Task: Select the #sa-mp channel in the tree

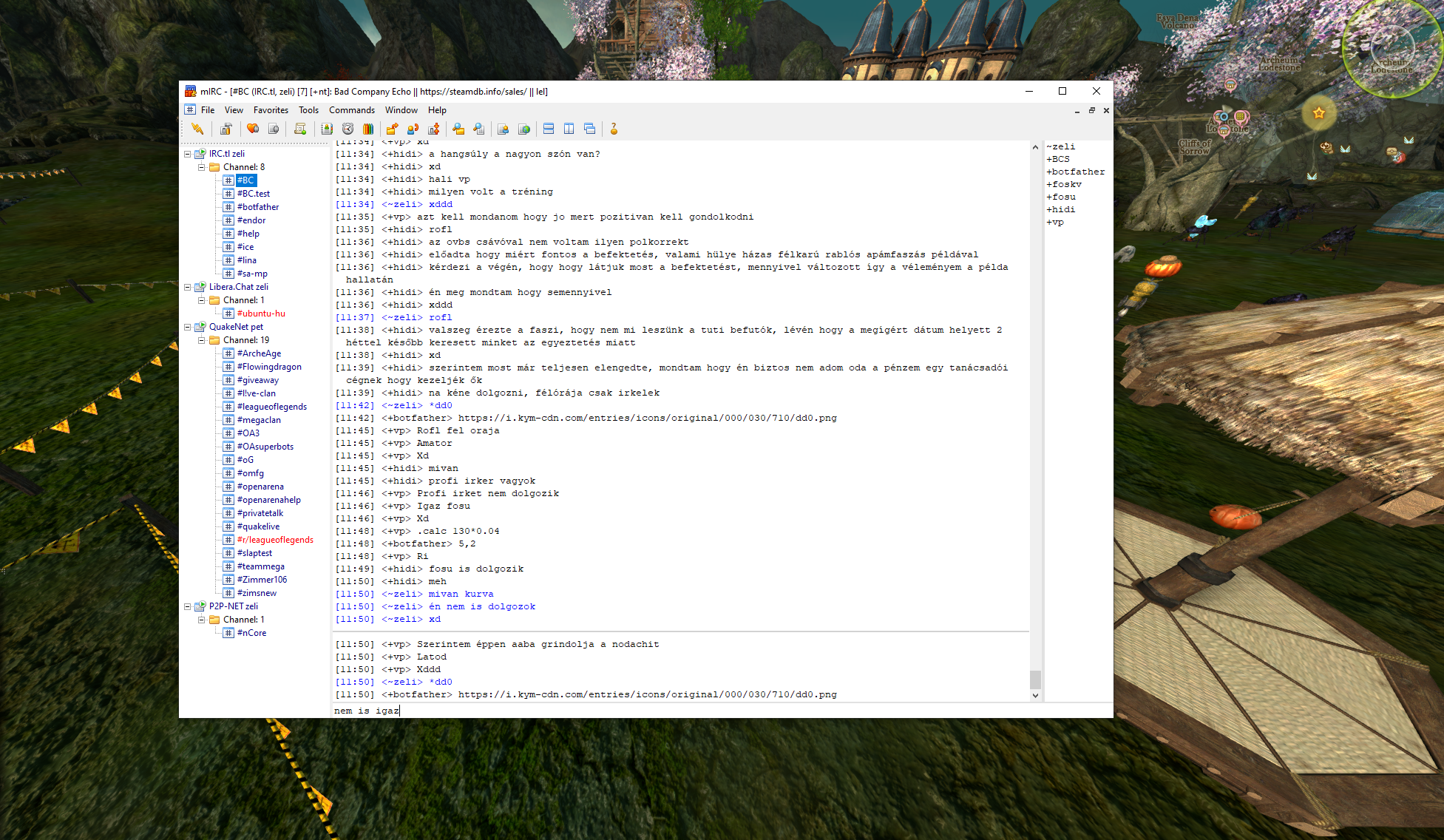Action: pos(252,274)
